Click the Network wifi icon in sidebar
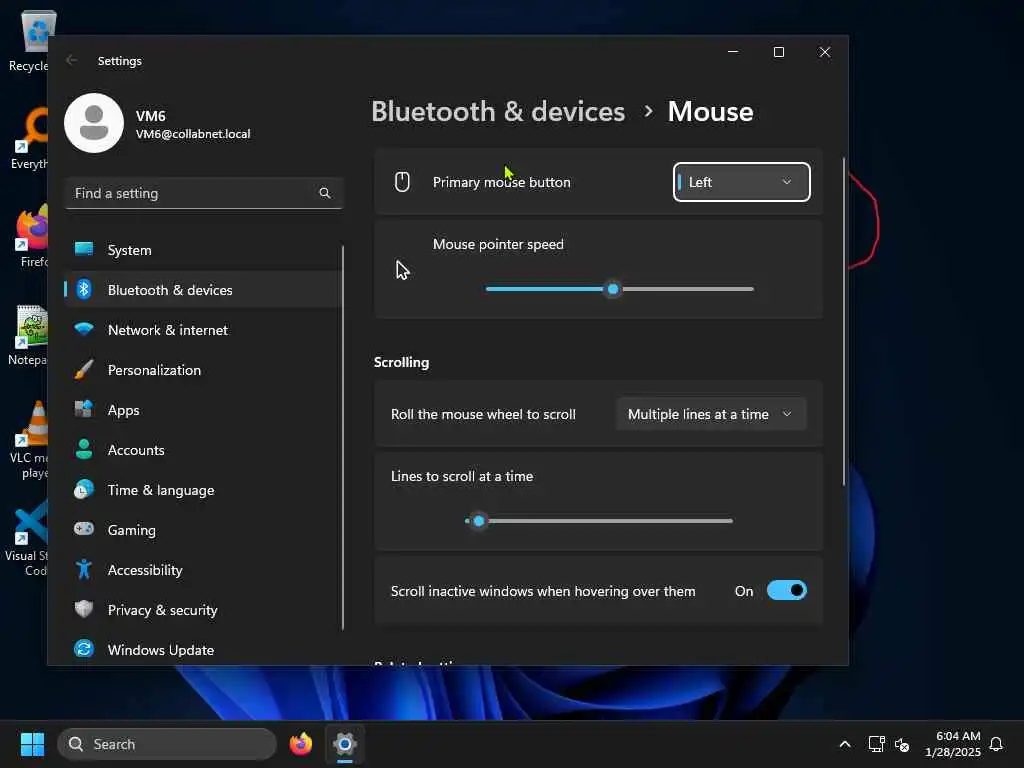1024x768 pixels. (84, 329)
